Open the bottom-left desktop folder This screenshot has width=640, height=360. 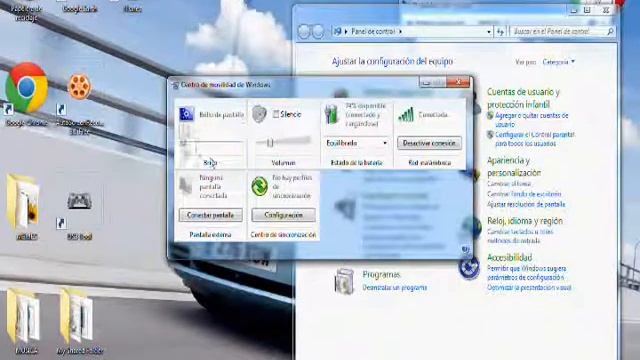(23, 315)
